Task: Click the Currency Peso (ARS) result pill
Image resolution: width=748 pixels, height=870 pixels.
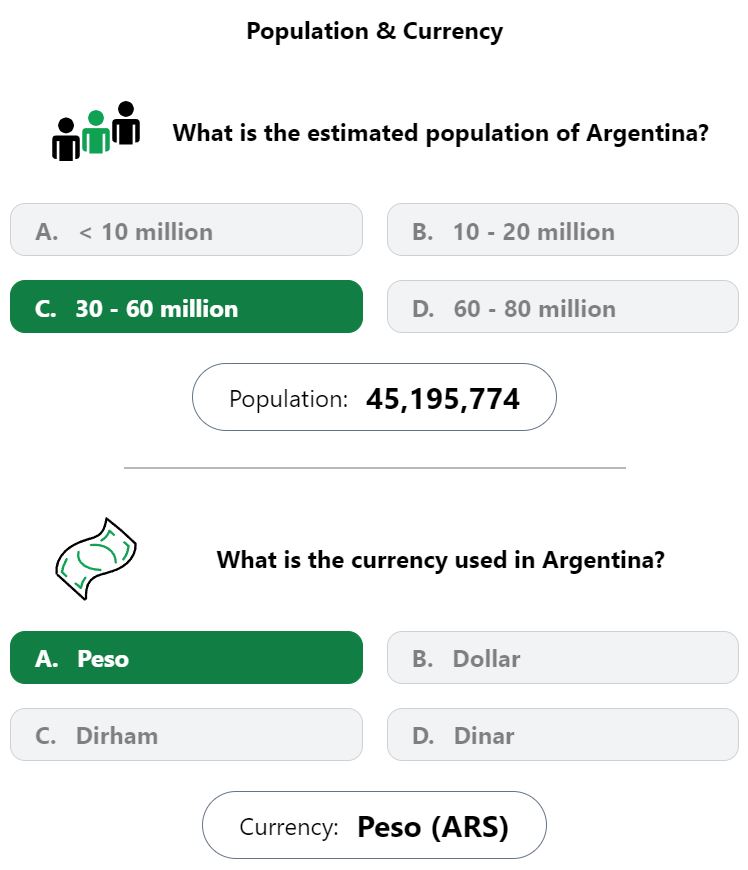Action: click(x=374, y=825)
